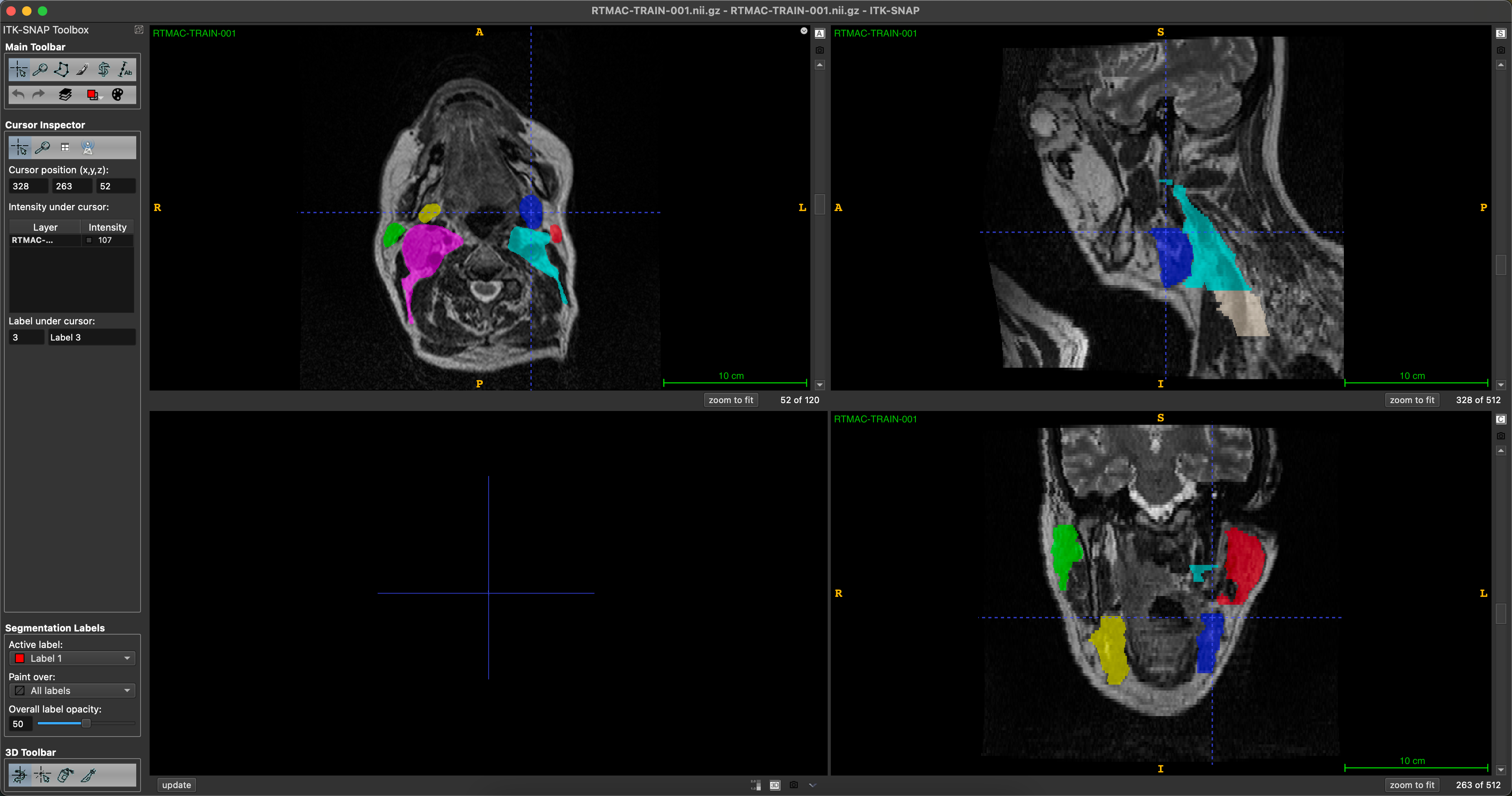This screenshot has height=796, width=1512.
Task: Select the 3D spray can tool
Action: tap(65, 775)
